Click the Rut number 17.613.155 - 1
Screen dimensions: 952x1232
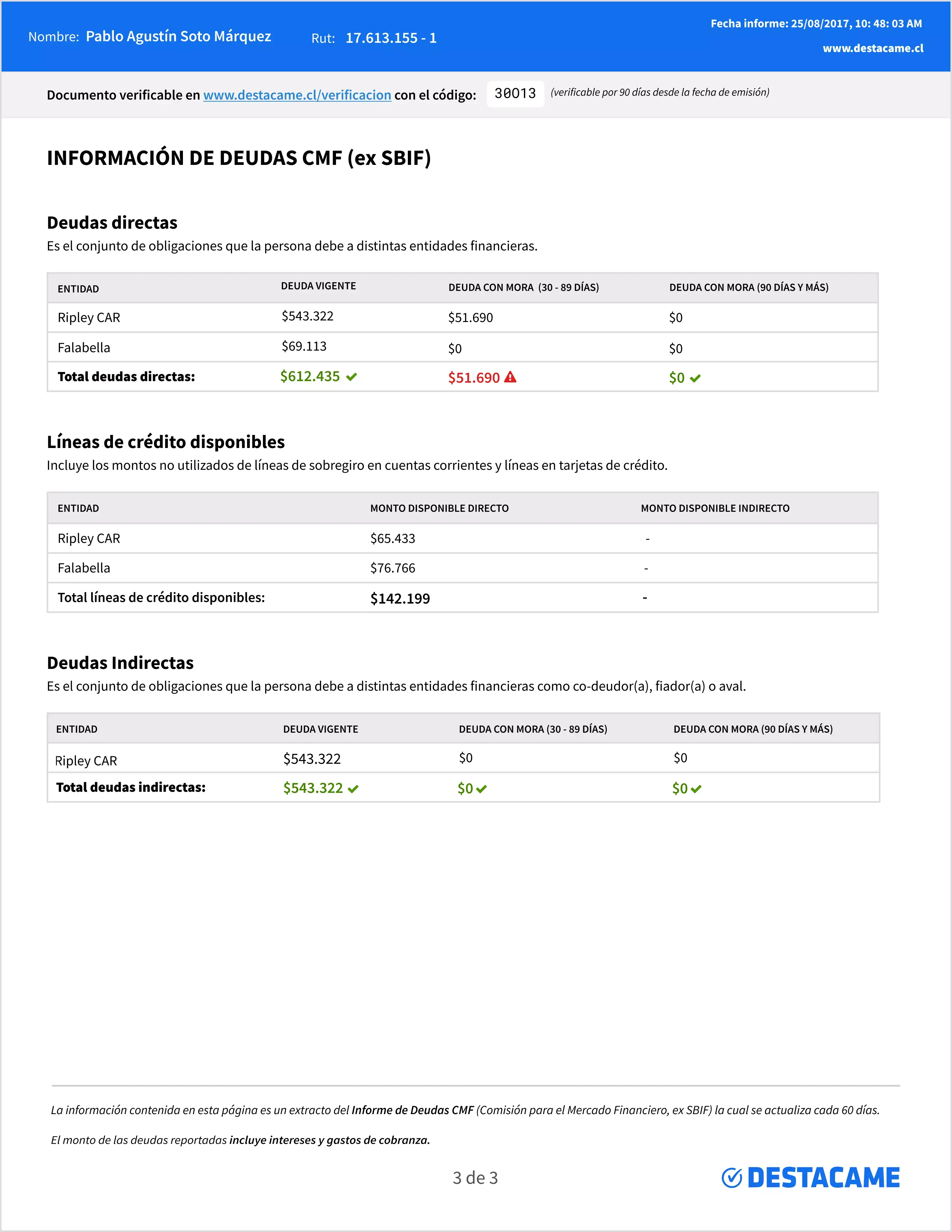tap(391, 38)
